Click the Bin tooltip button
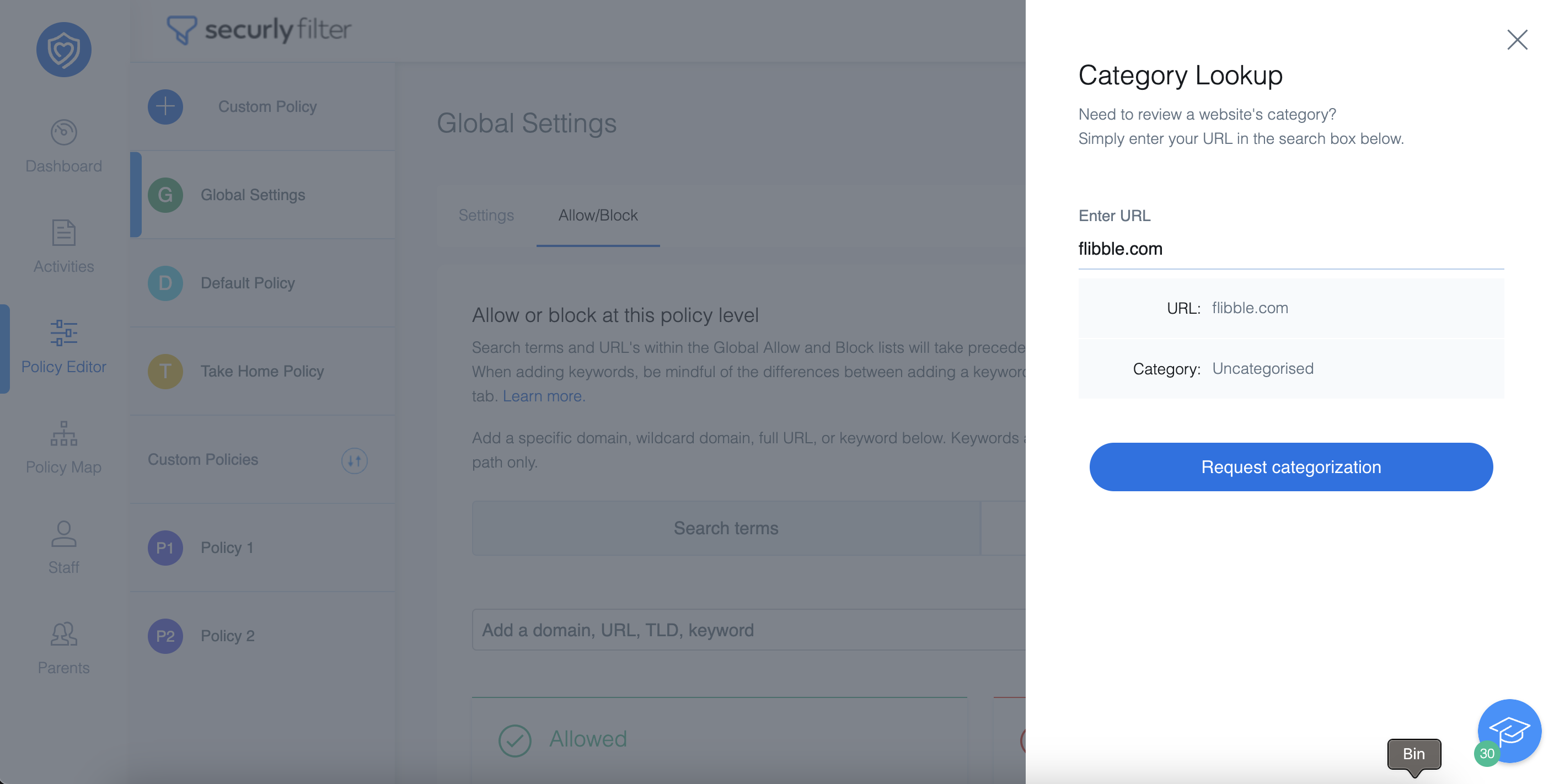The width and height of the screenshot is (1554, 784). (1414, 754)
